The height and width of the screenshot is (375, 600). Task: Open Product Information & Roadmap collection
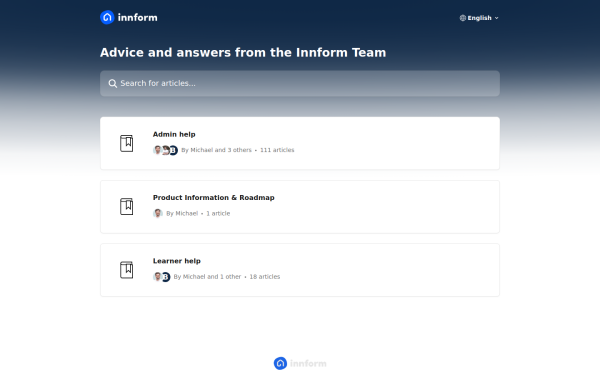(x=300, y=207)
